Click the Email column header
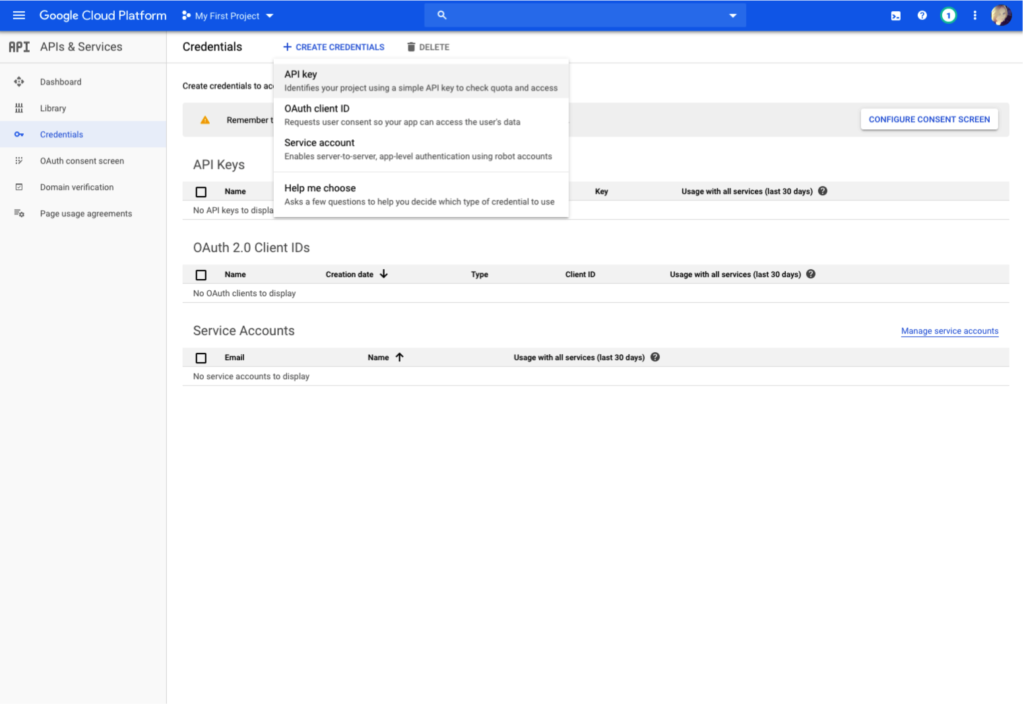Image resolution: width=1024 pixels, height=705 pixels. coord(234,358)
